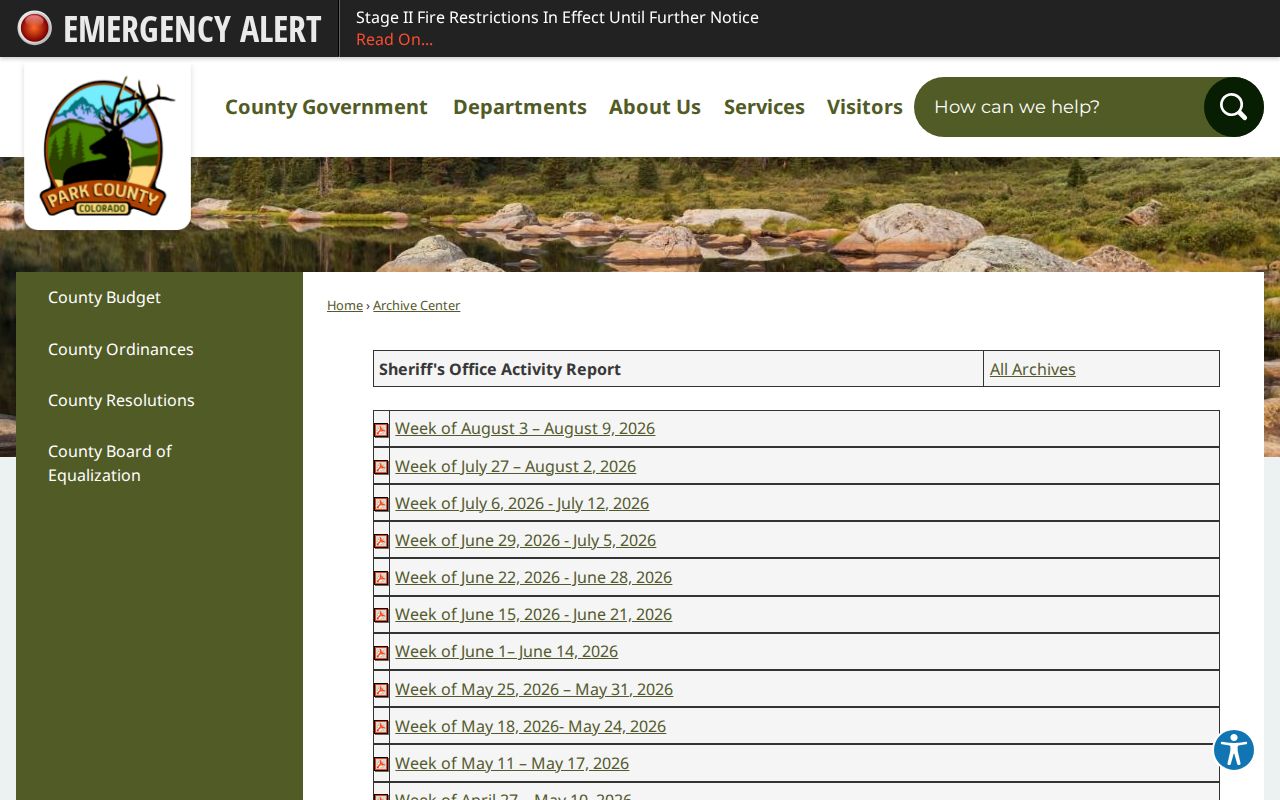Screen dimensions: 1280x800
Task: Click the 'How can we help?' search field
Action: (1059, 107)
